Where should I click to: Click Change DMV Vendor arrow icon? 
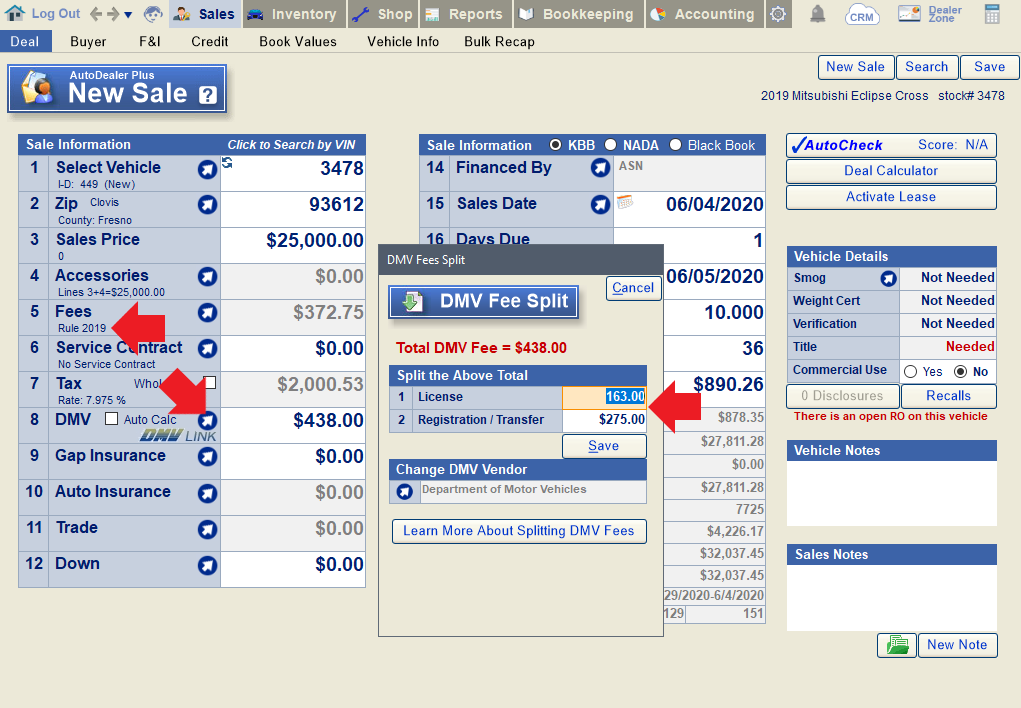[x=404, y=491]
